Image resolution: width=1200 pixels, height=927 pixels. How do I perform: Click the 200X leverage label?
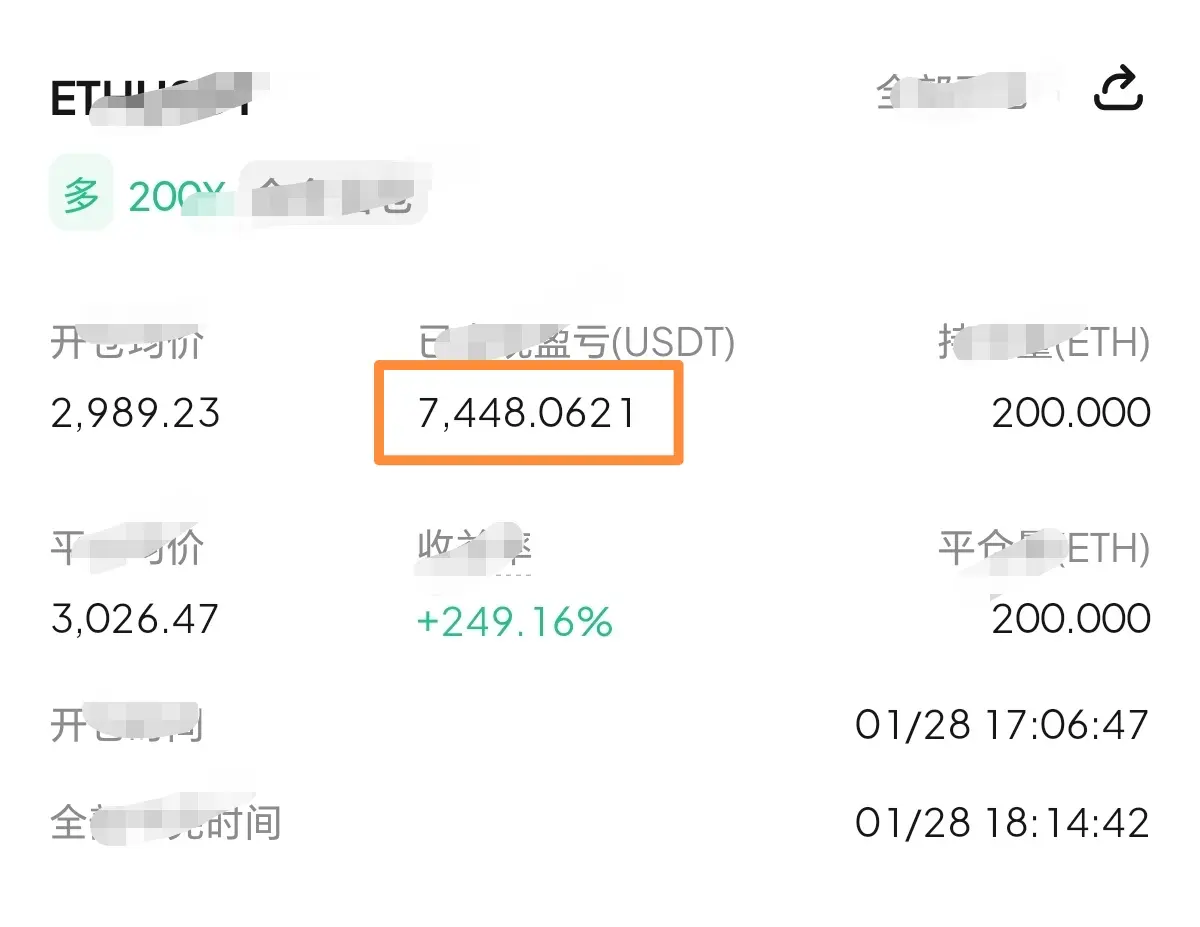tap(166, 198)
